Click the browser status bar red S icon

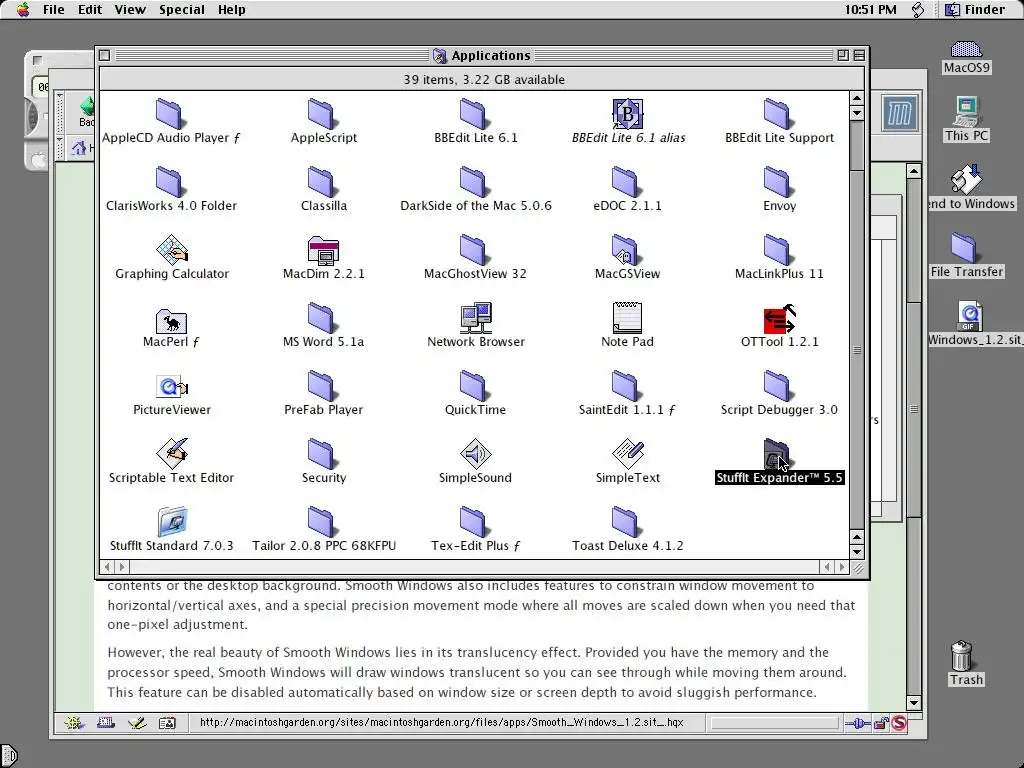point(899,723)
